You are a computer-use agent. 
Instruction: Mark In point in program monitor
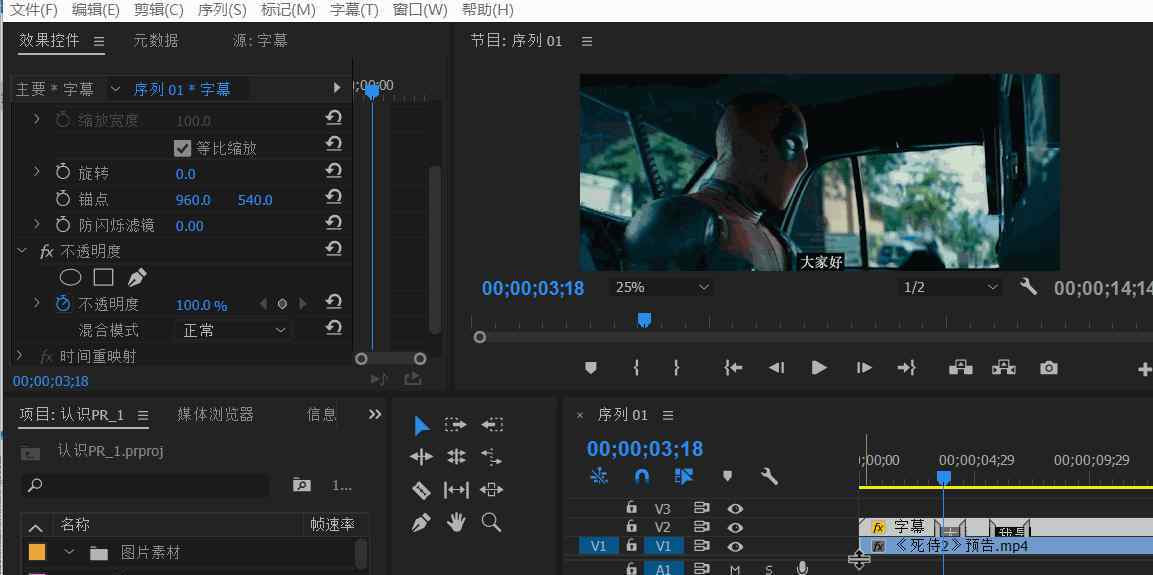[x=636, y=368]
